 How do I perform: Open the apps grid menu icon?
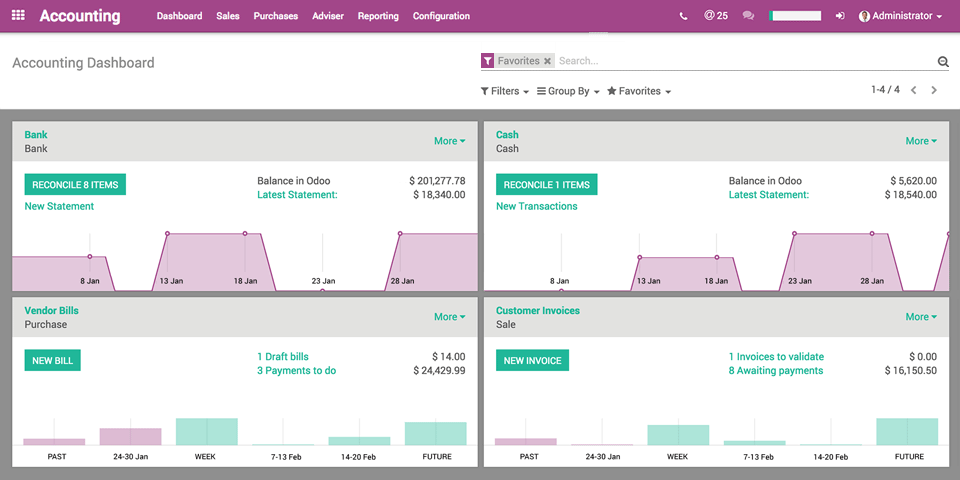pyautogui.click(x=18, y=16)
